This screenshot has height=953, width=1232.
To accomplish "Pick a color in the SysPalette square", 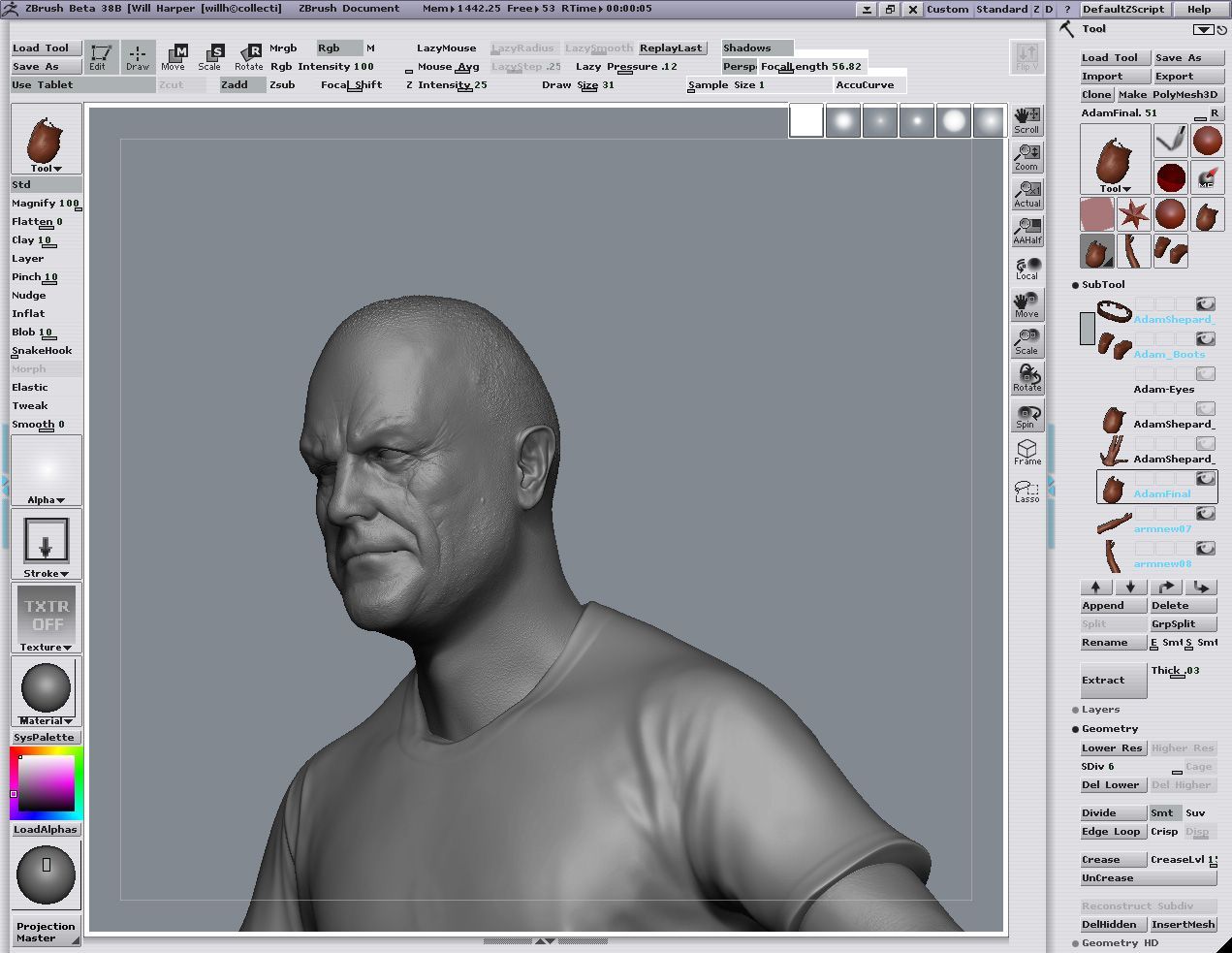I will (x=46, y=783).
